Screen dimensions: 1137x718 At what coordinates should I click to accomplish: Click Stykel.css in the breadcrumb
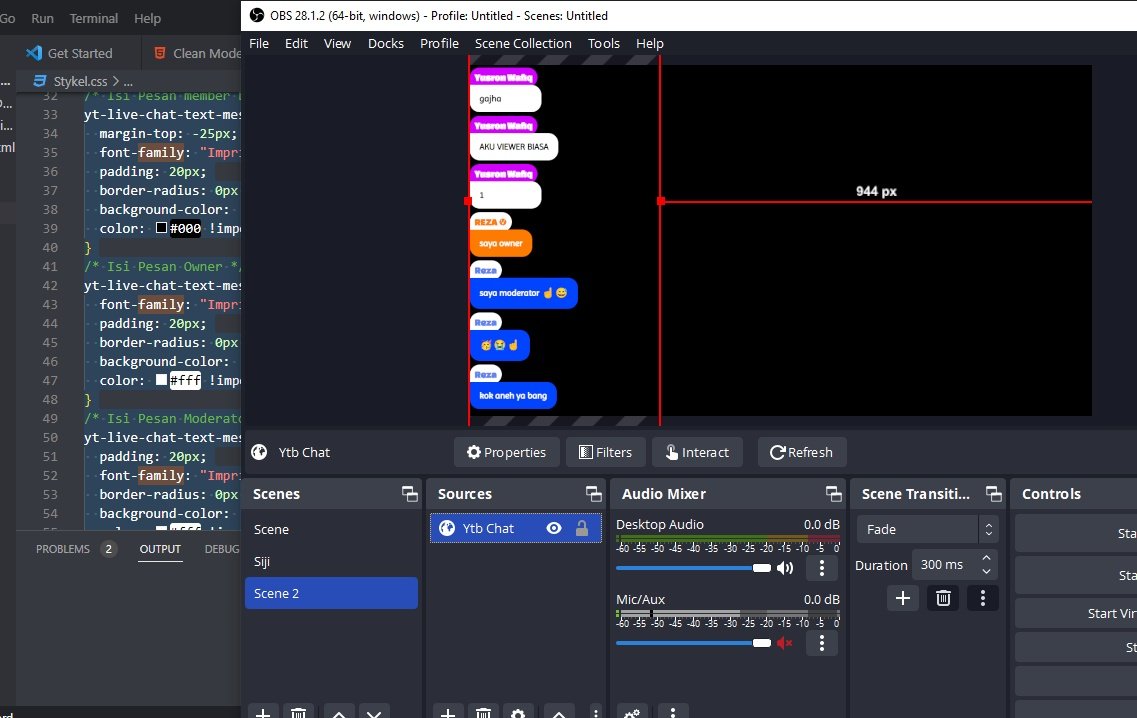coord(80,81)
